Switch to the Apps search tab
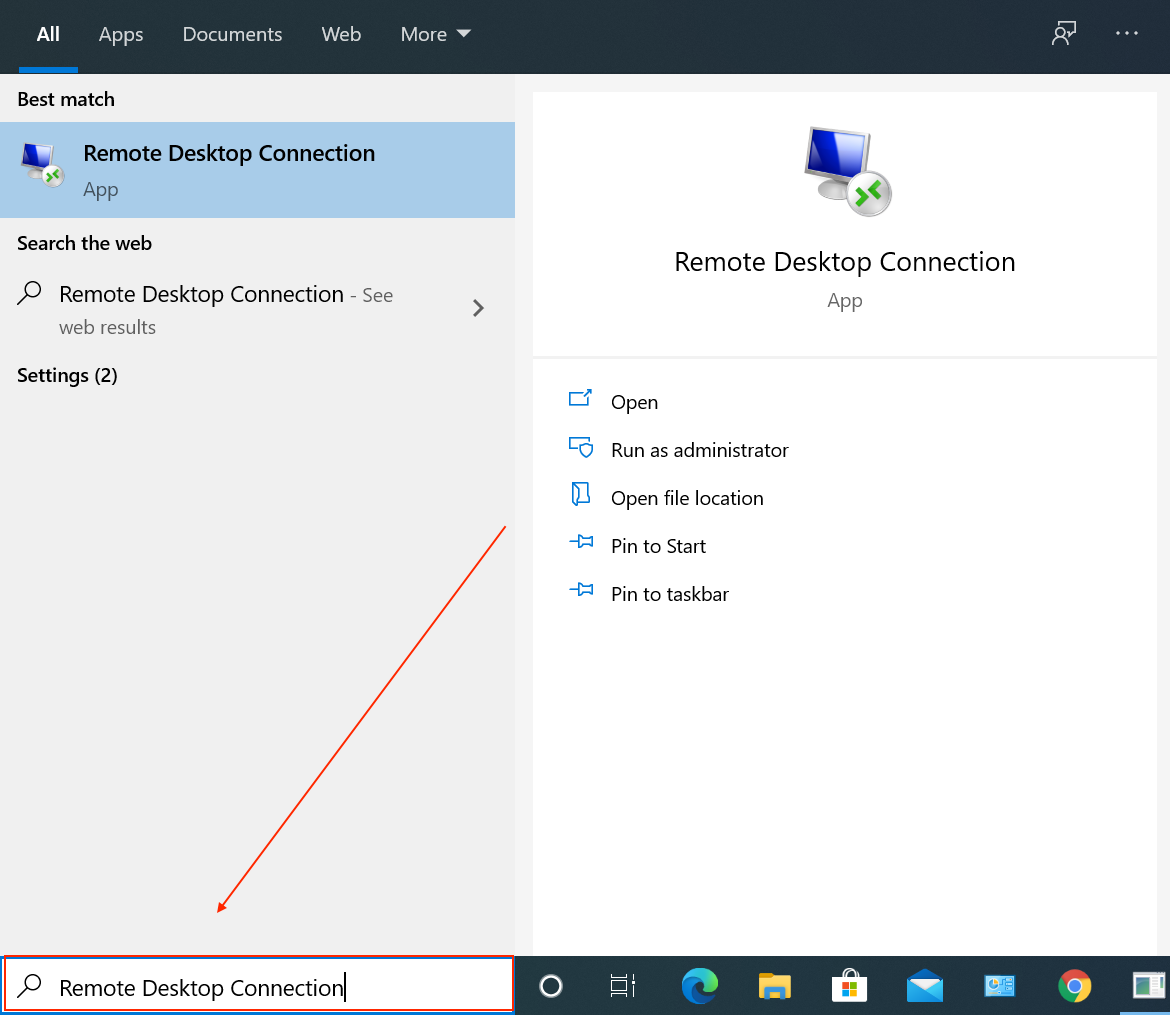1170x1015 pixels. pos(121,34)
